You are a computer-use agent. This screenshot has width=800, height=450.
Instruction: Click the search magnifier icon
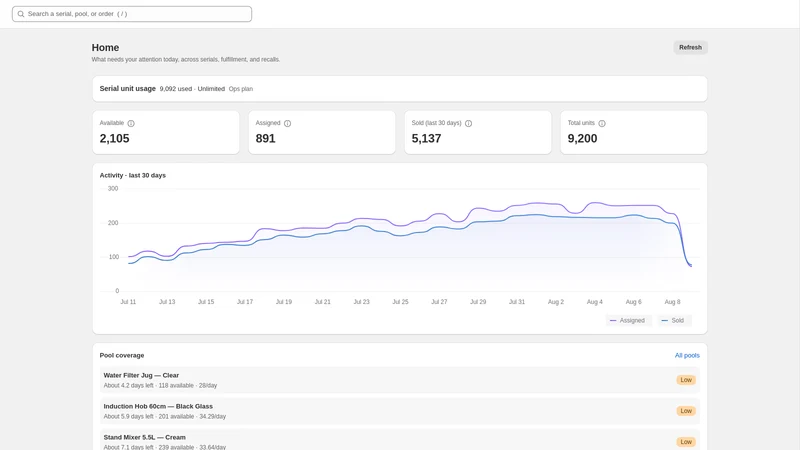(x=21, y=14)
